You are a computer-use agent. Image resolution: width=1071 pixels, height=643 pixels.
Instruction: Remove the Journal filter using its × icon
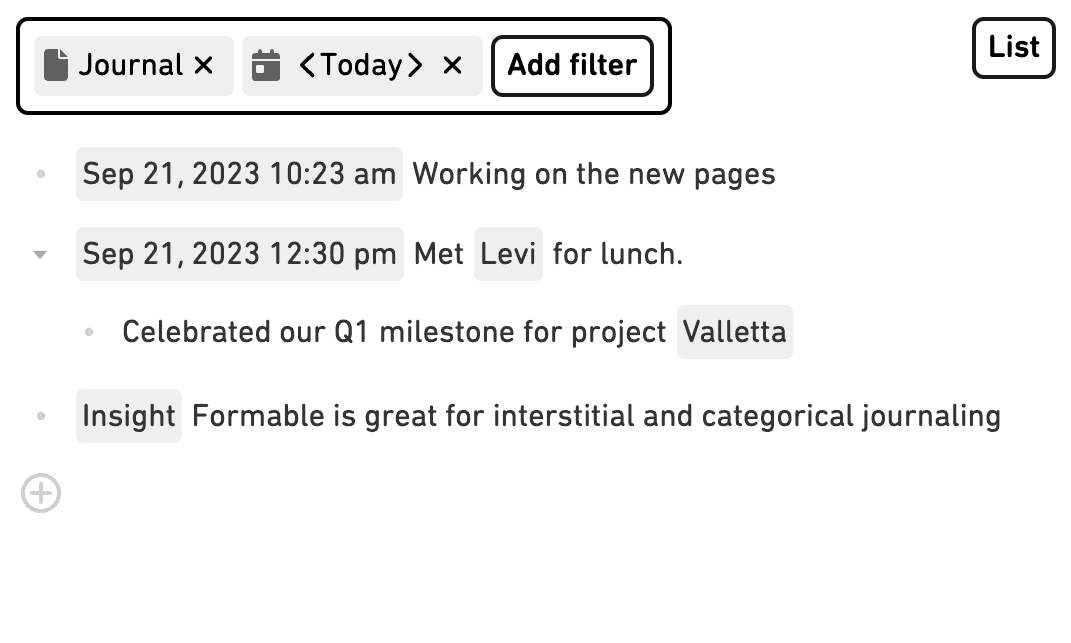(203, 65)
